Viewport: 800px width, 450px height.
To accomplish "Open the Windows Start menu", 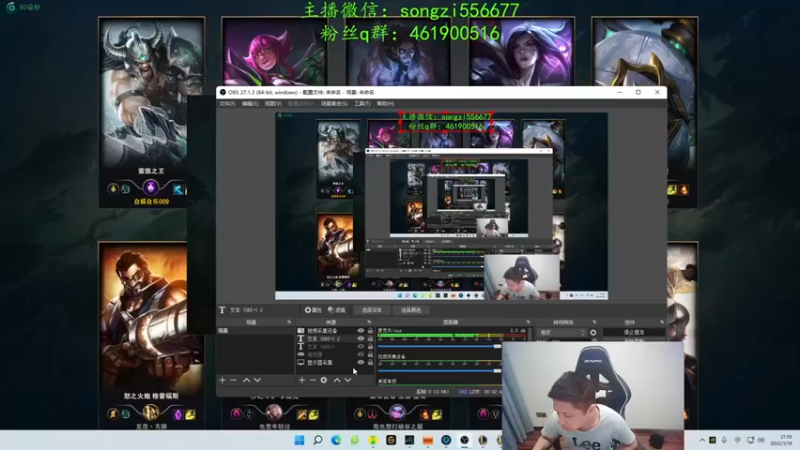I will point(299,440).
